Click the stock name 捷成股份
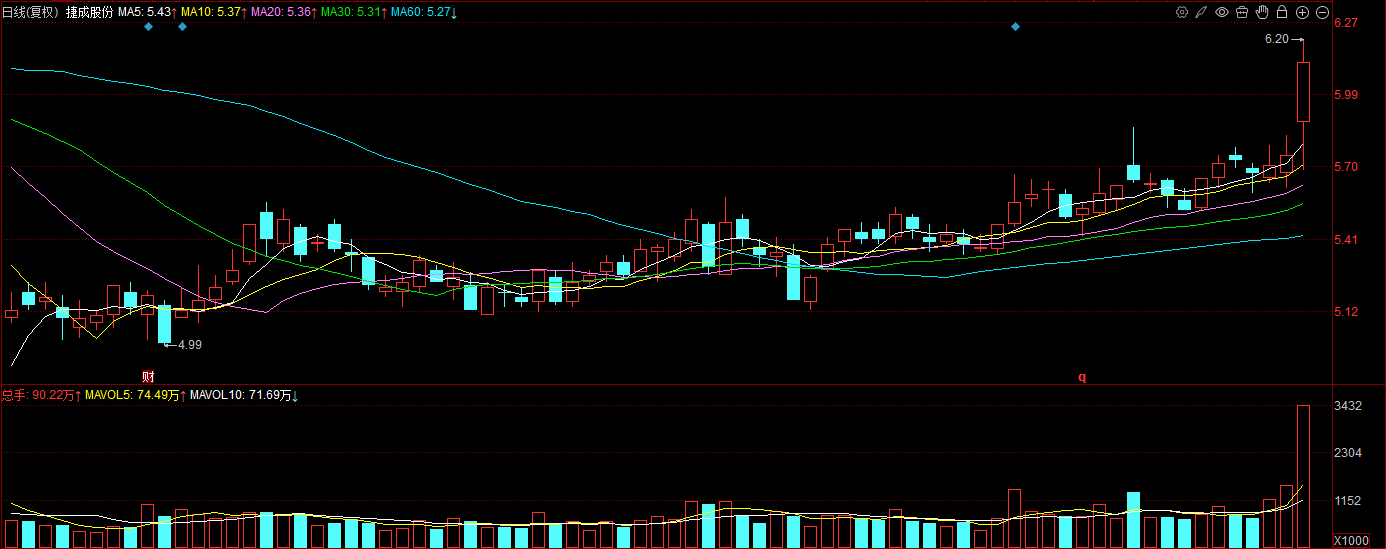The width and height of the screenshot is (1386, 549). pyautogui.click(x=89, y=12)
